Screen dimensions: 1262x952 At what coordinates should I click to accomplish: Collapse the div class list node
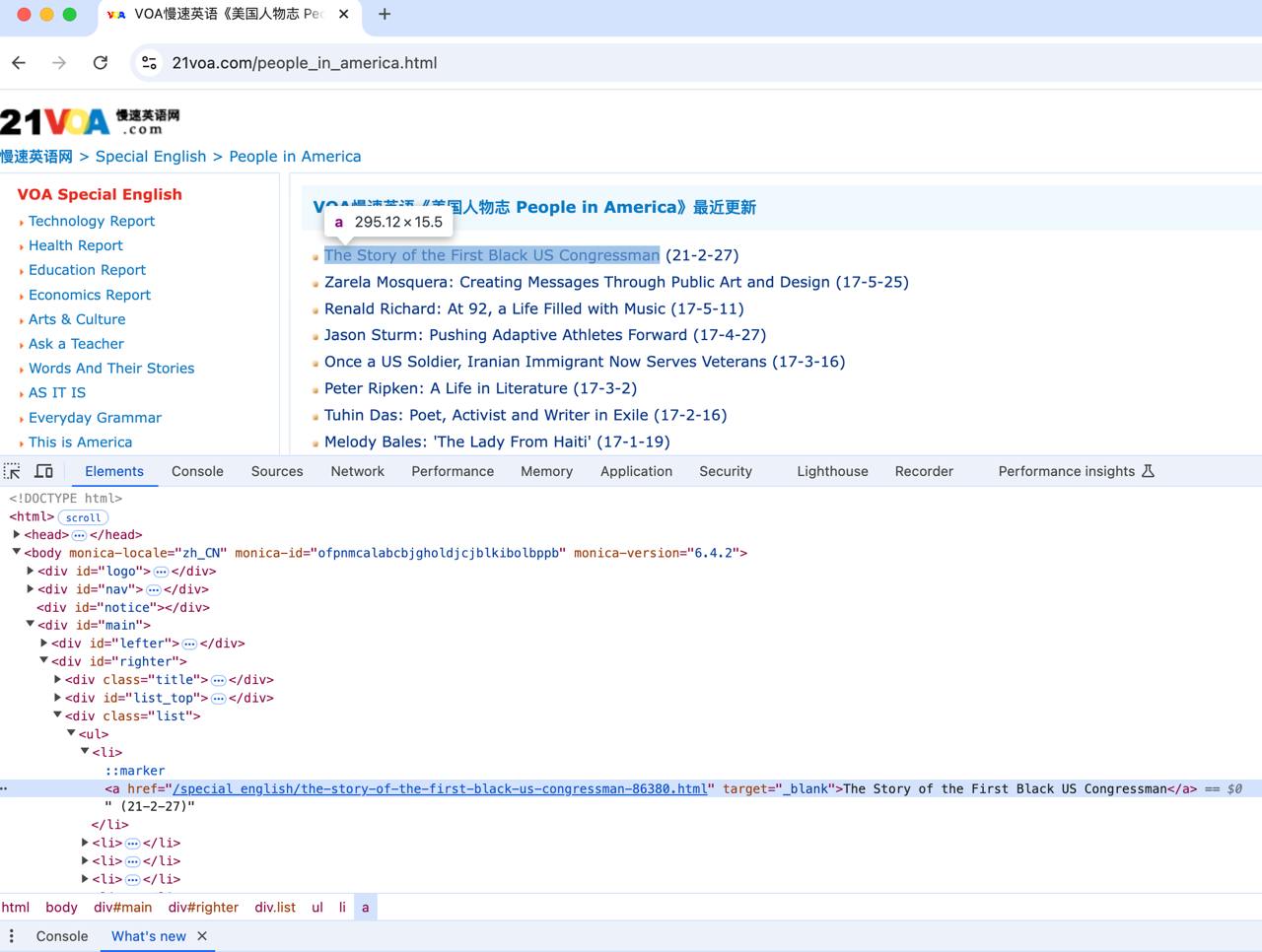[58, 715]
